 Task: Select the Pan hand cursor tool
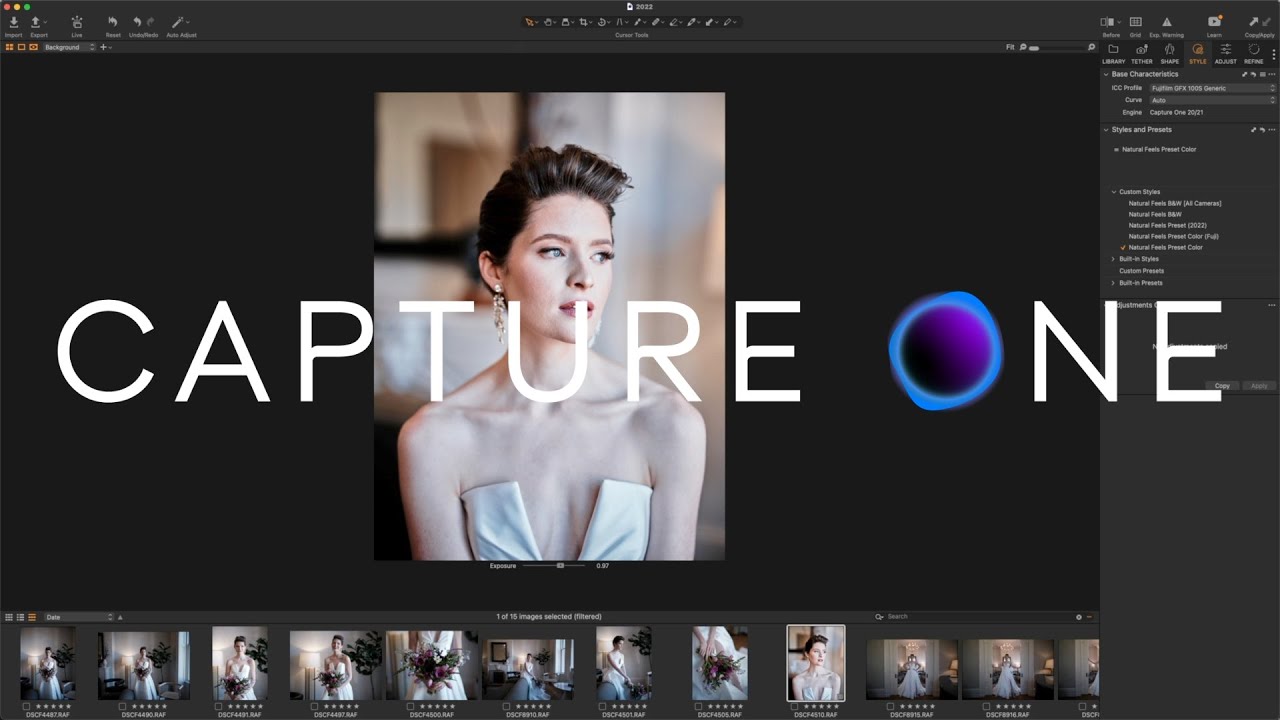tap(548, 22)
